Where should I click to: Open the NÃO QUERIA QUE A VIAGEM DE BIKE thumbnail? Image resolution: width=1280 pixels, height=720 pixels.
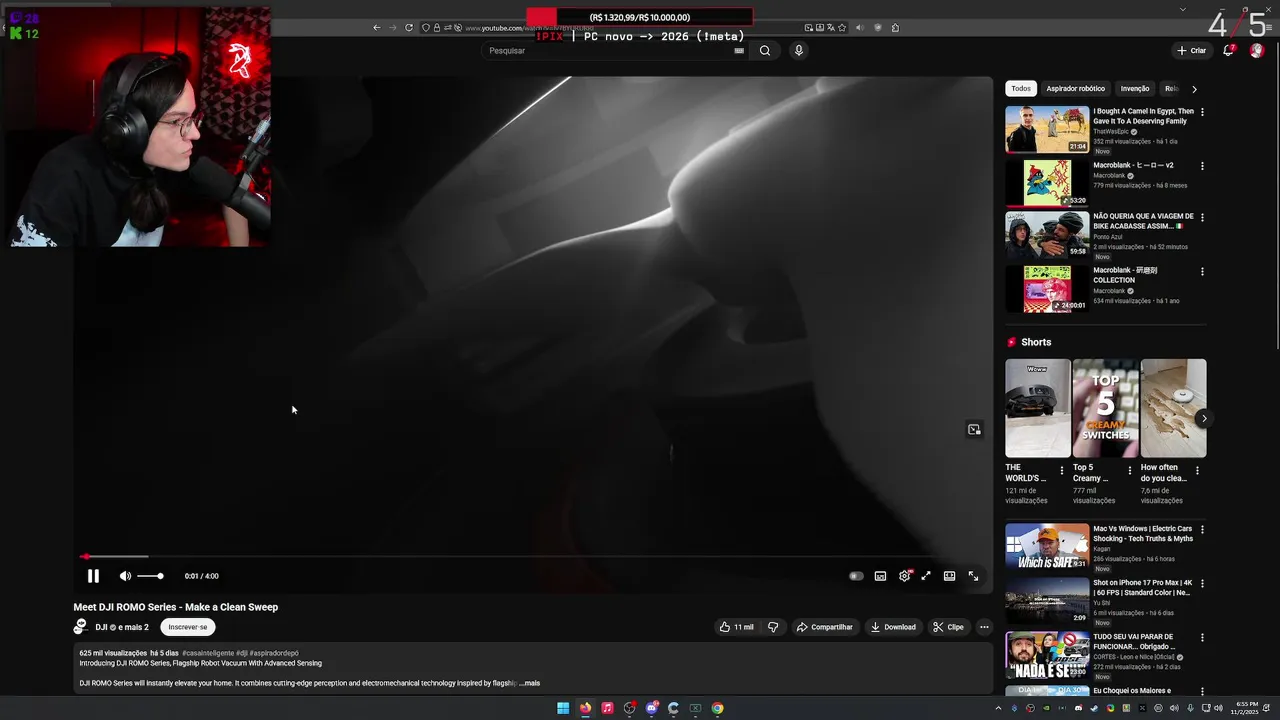pos(1047,234)
